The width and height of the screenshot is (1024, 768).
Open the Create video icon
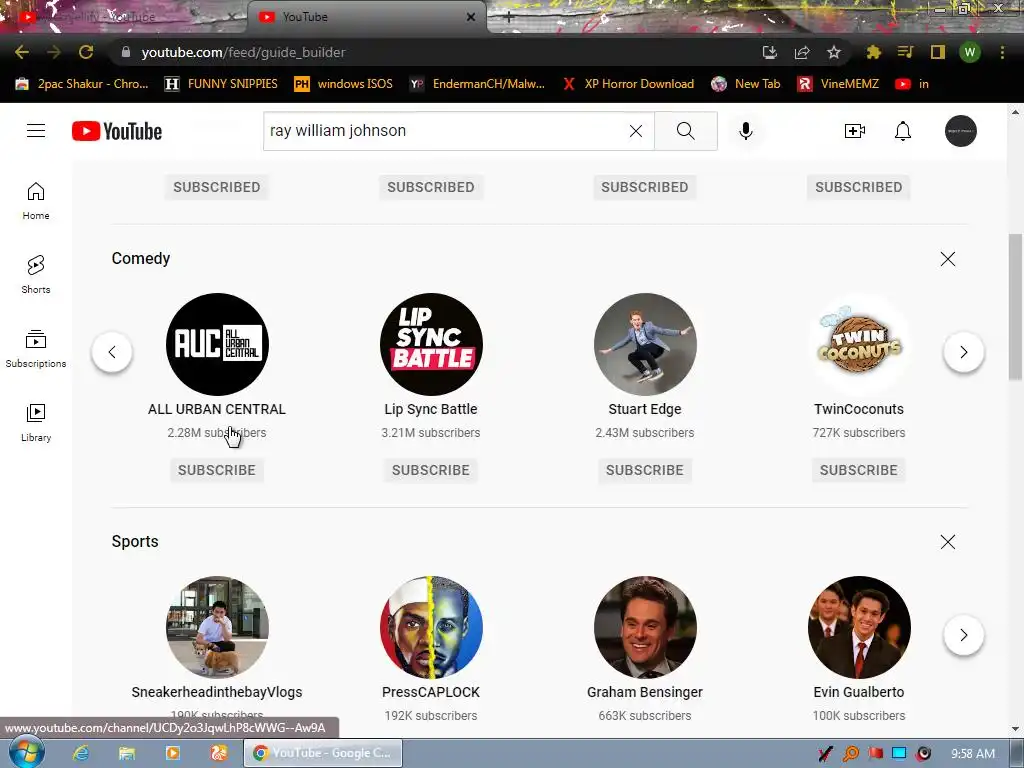pos(854,131)
